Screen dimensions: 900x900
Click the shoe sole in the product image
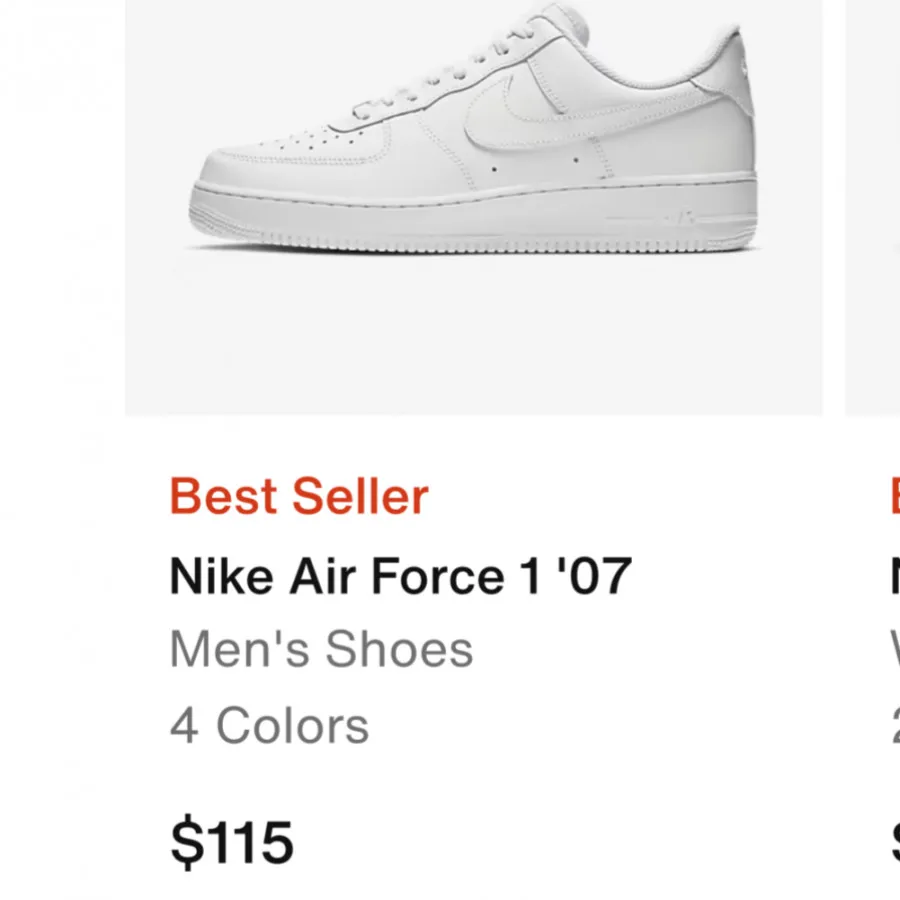coord(470,215)
